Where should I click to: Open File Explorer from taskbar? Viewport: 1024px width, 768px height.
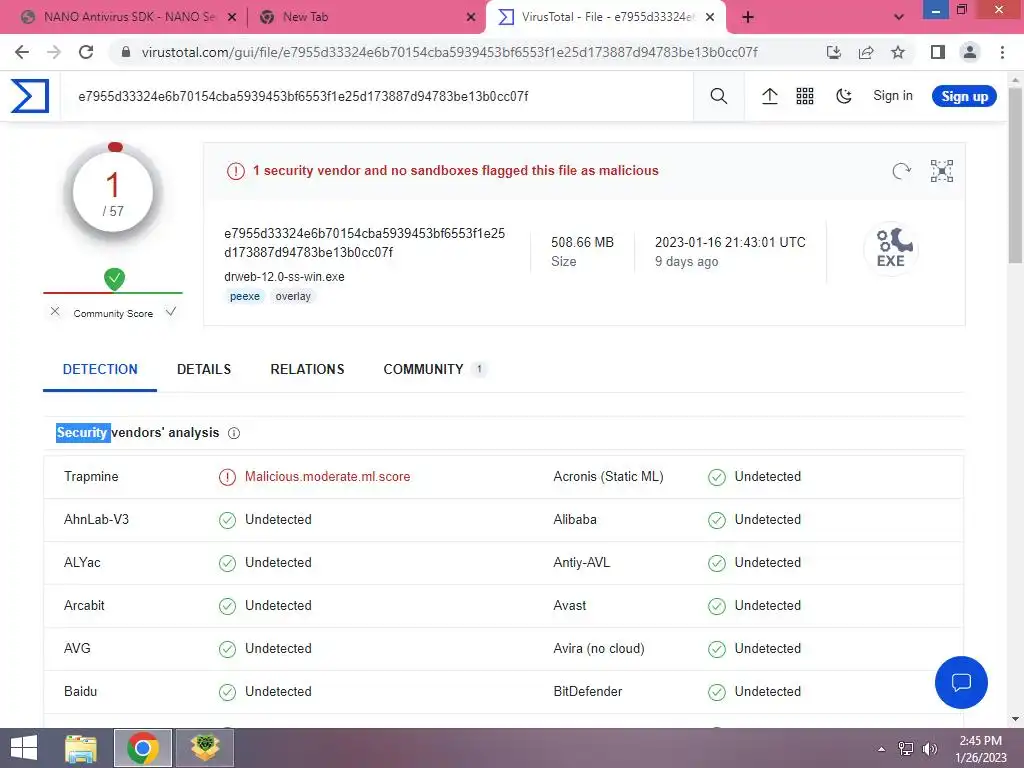(81, 748)
